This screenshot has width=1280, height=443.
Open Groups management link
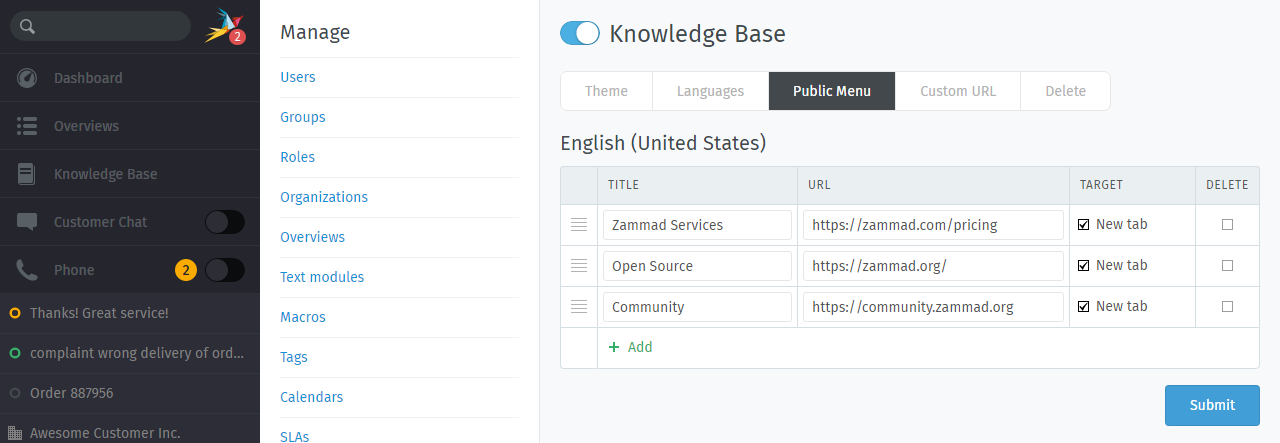point(303,117)
